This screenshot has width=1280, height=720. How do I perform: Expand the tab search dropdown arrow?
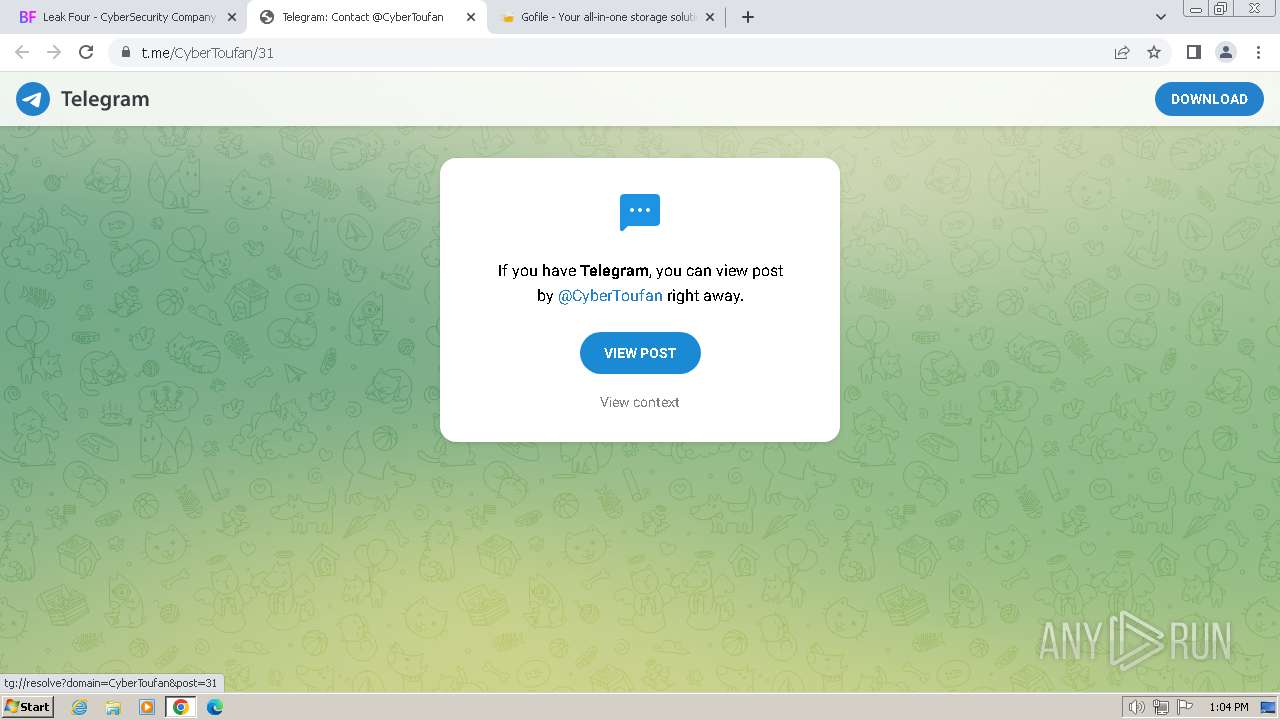1161,17
